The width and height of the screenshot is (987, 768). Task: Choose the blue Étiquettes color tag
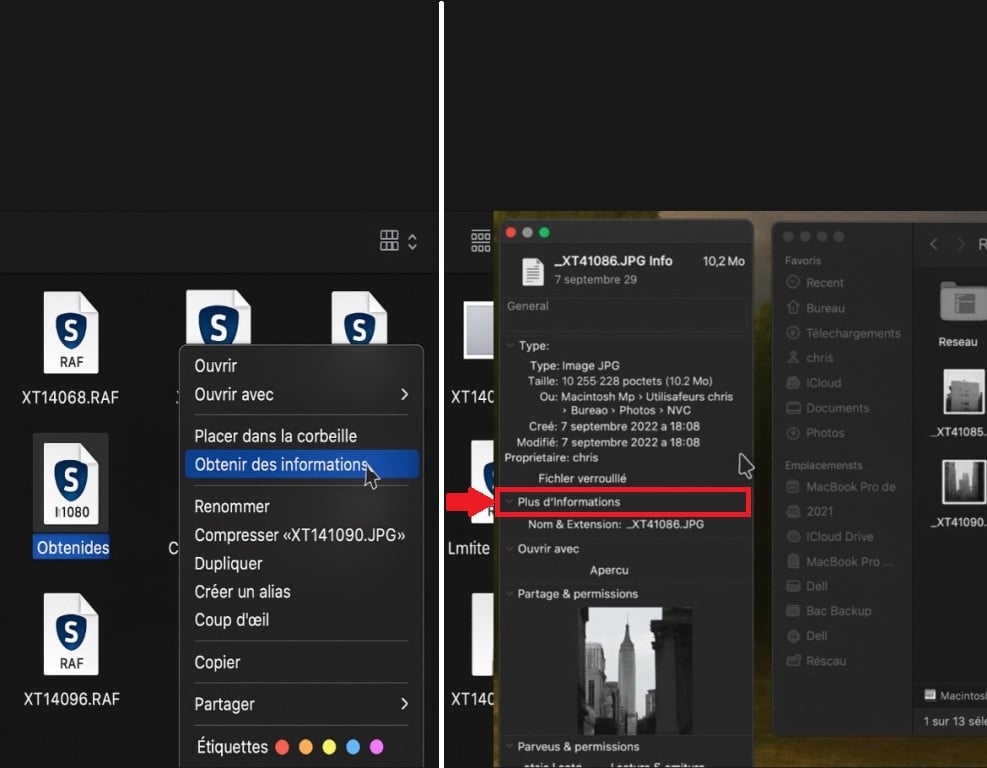(353, 747)
